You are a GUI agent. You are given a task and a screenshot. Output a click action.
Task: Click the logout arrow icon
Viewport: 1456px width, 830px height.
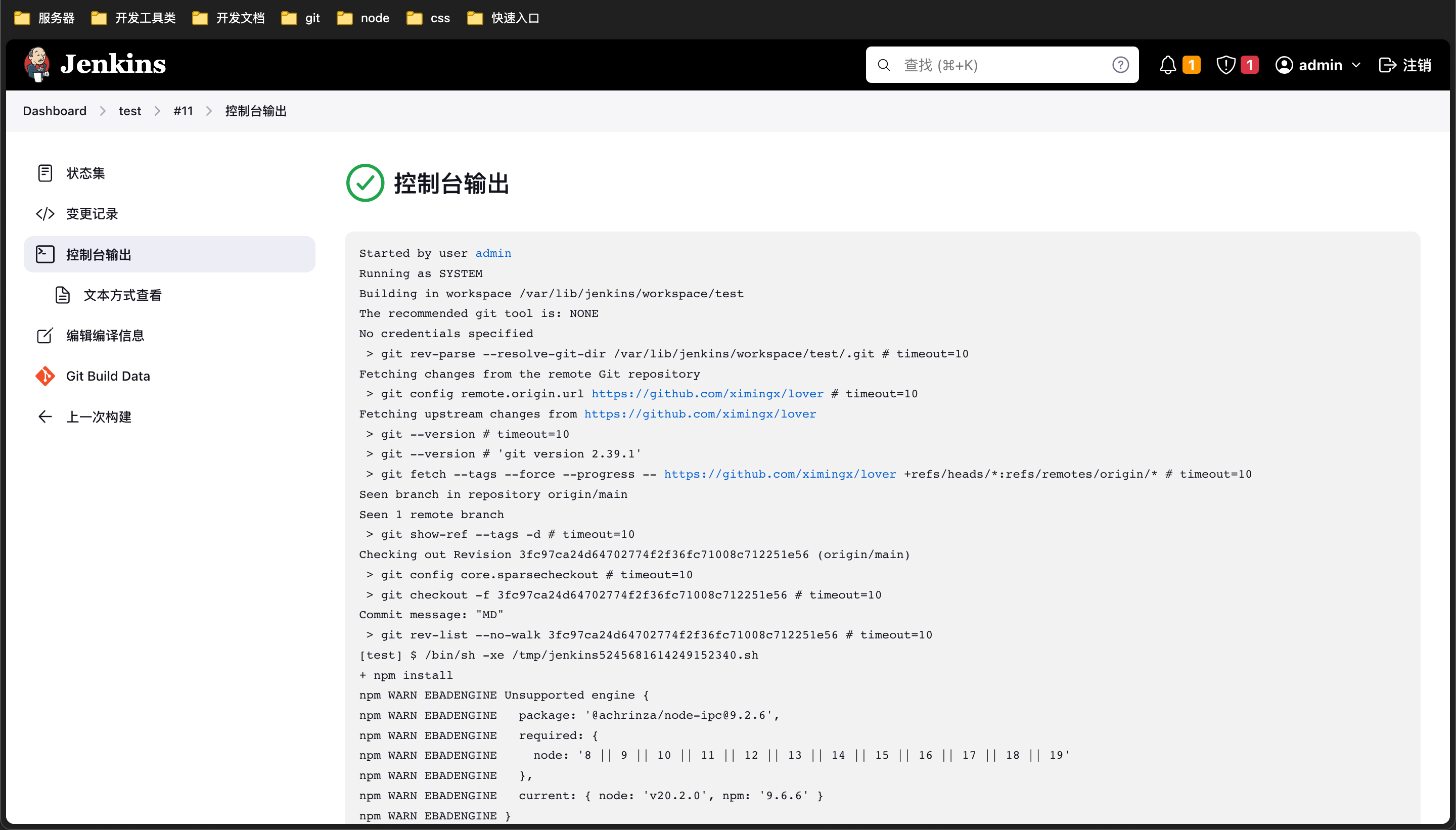point(1387,65)
